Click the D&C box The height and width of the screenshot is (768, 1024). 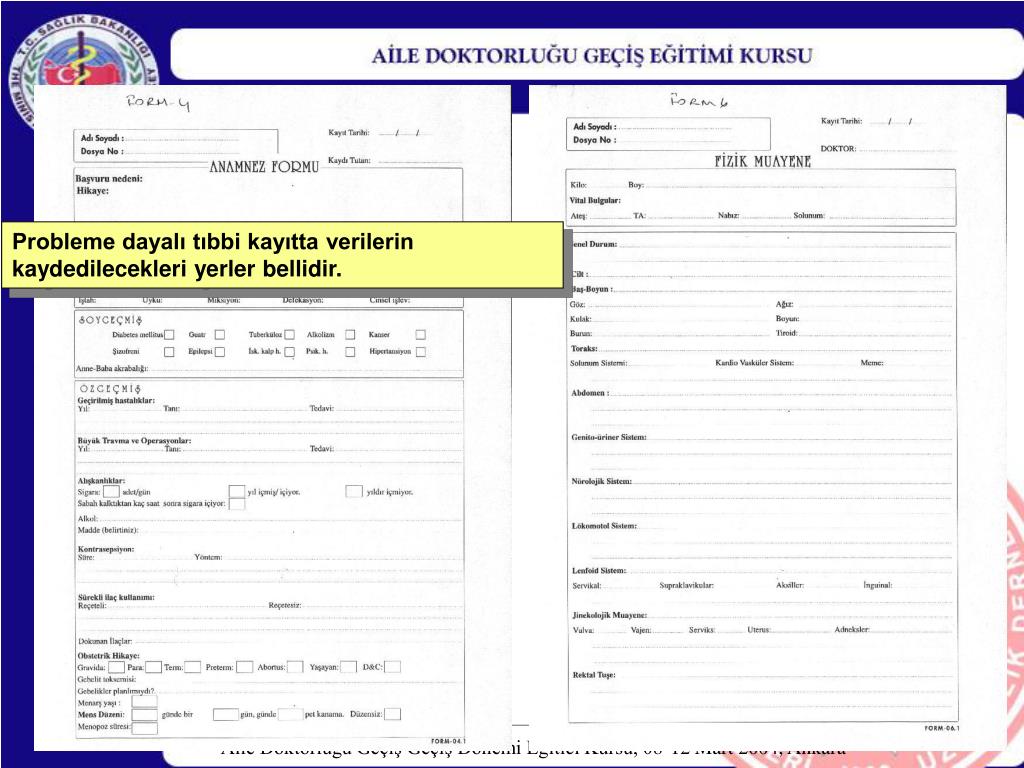click(392, 667)
